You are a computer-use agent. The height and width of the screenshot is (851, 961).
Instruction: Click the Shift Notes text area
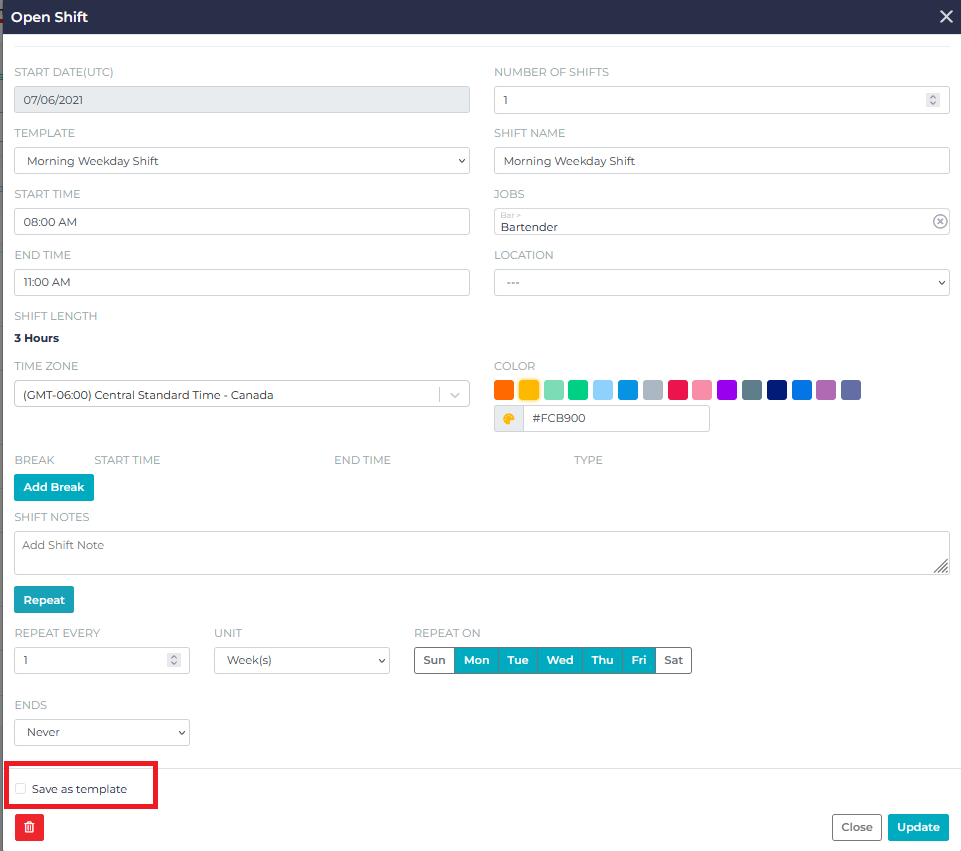pos(480,553)
